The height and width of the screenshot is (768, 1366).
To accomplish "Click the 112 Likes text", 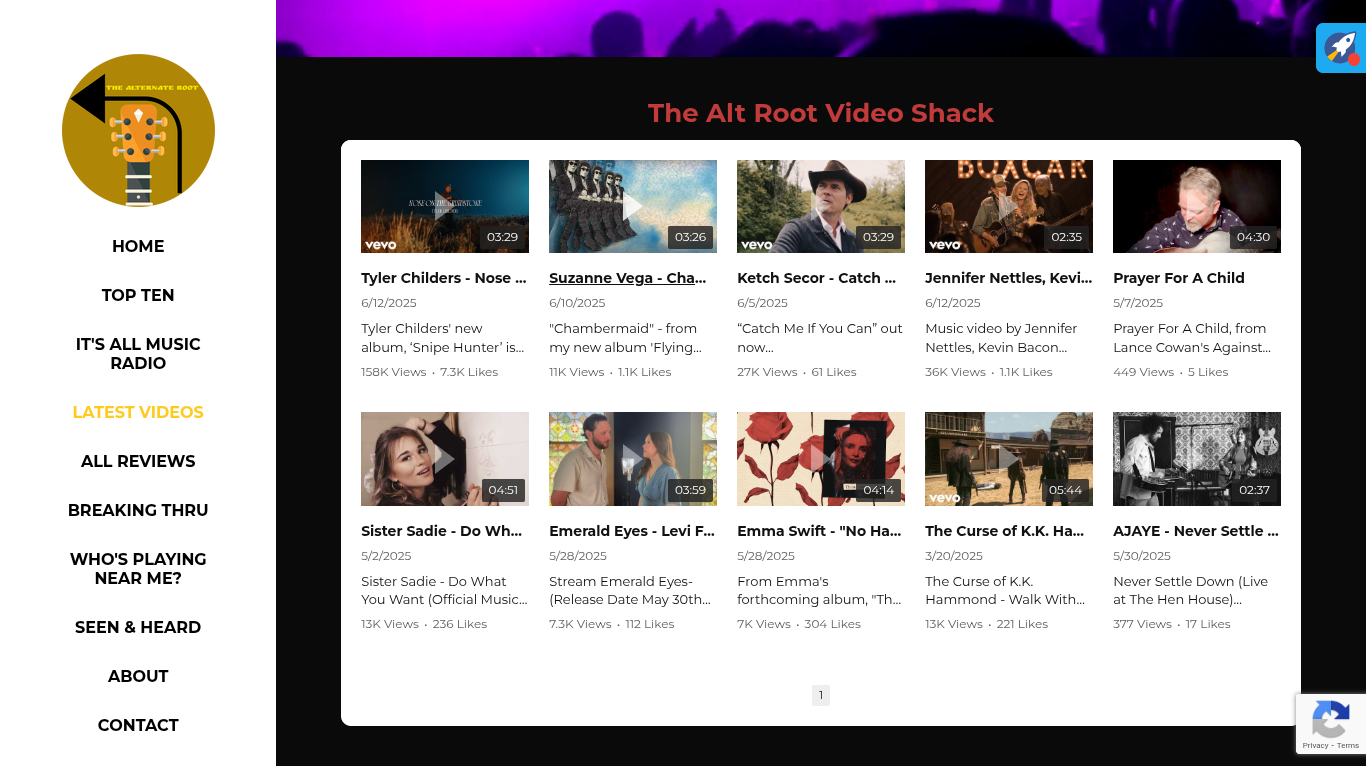I will [650, 624].
